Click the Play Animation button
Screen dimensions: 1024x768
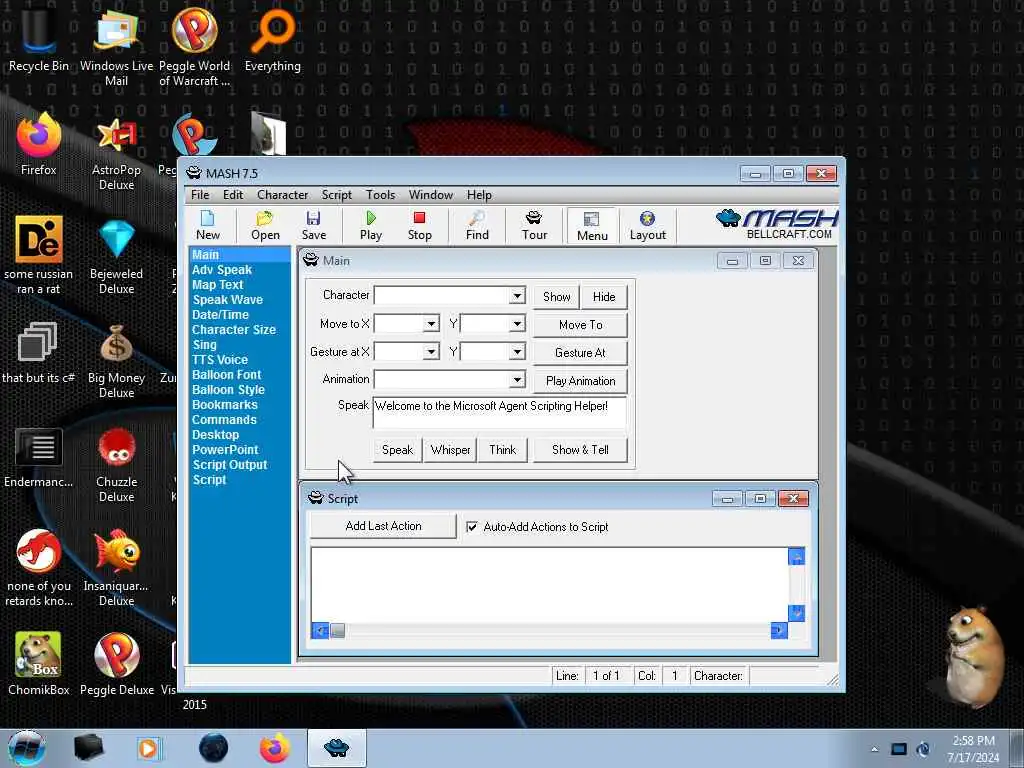click(x=581, y=381)
